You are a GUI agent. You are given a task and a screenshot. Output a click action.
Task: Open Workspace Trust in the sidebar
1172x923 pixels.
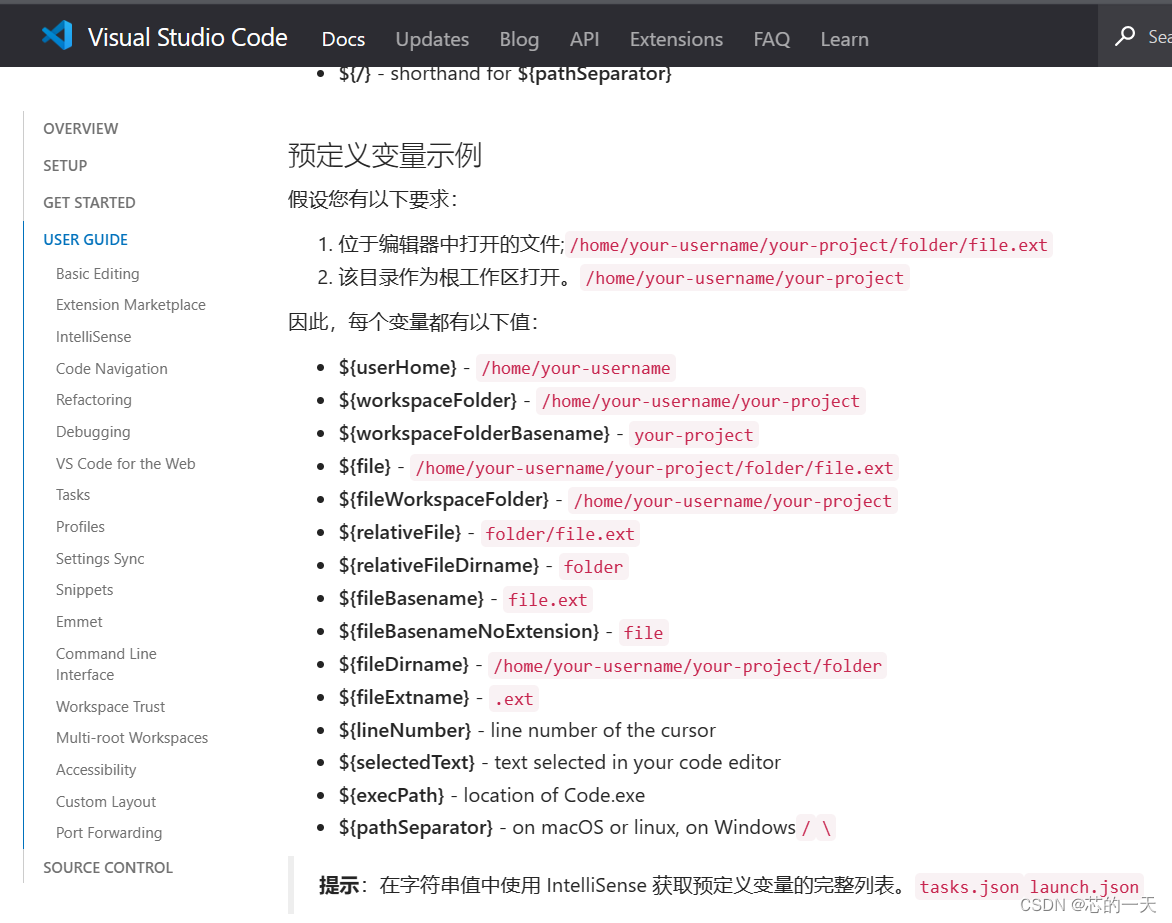[111, 706]
